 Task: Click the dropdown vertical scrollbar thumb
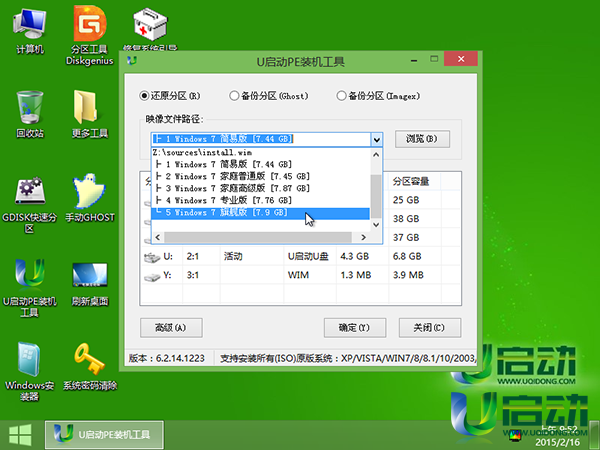tap(376, 196)
